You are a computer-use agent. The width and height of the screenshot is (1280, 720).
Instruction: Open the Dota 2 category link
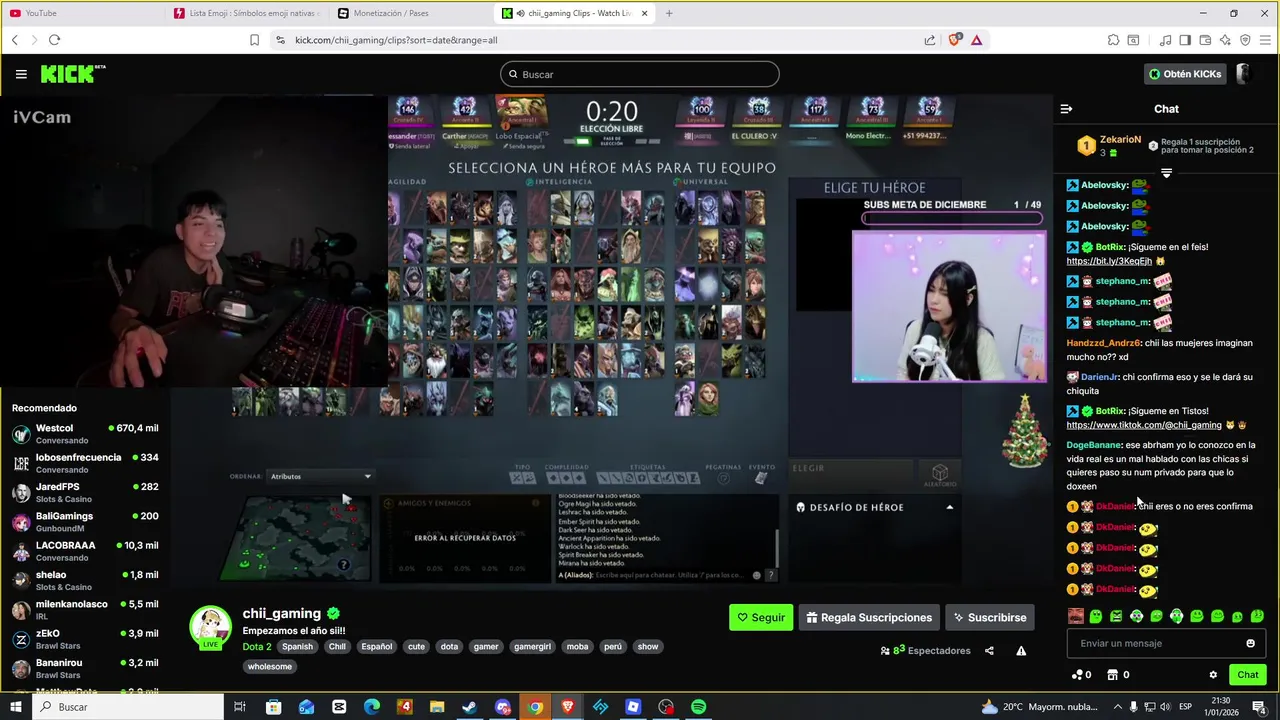click(x=257, y=646)
